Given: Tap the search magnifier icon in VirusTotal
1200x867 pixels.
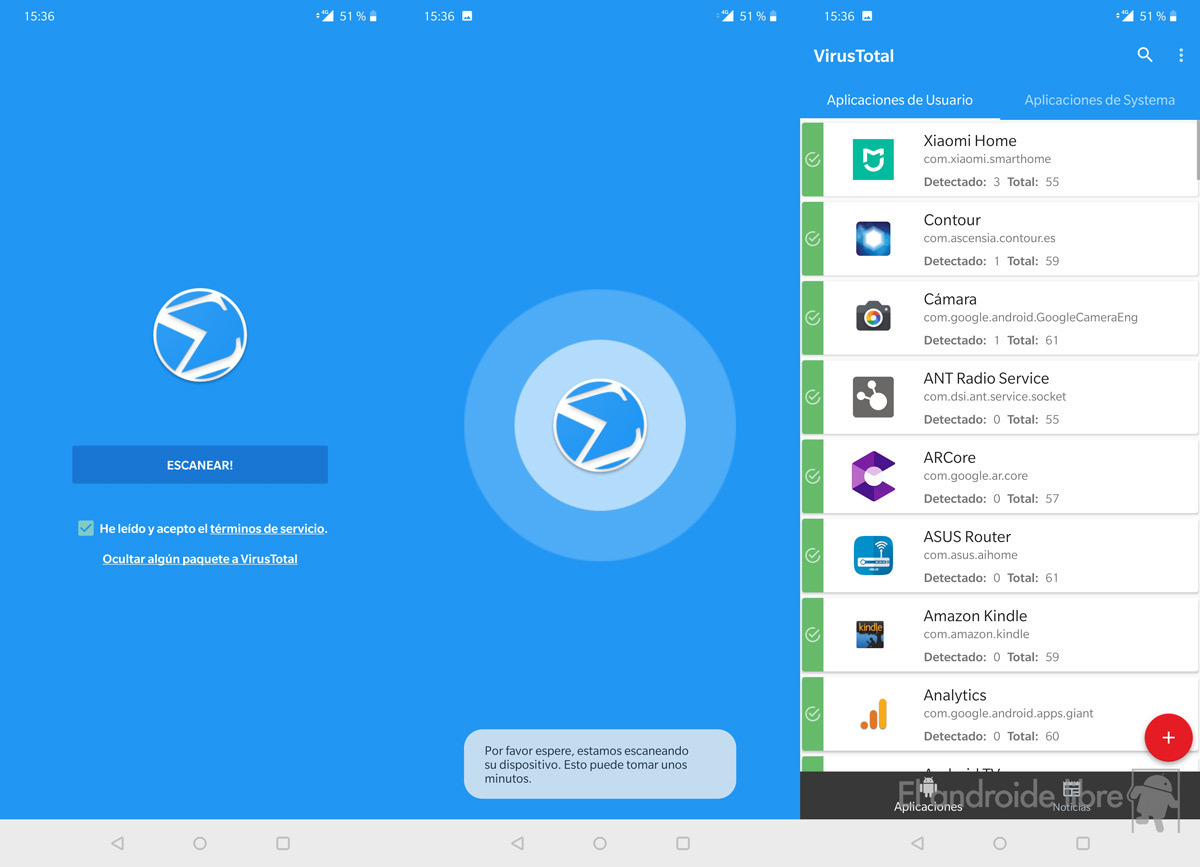Looking at the screenshot, I should (1145, 56).
